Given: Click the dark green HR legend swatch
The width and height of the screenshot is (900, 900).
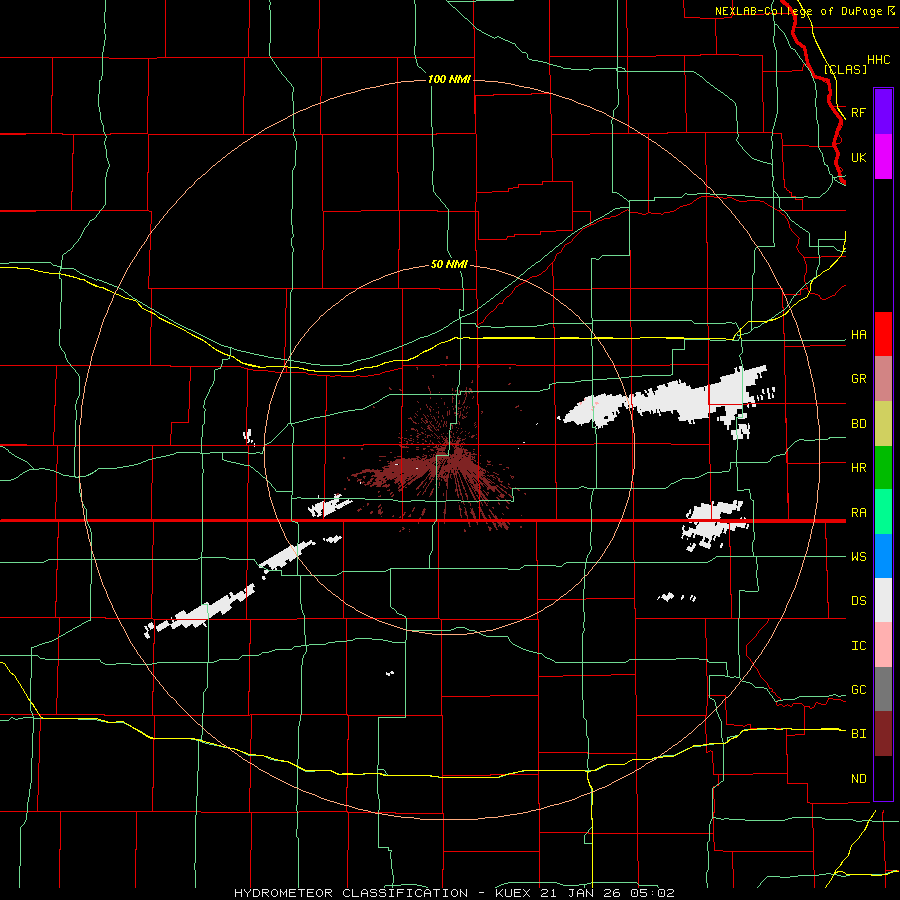Looking at the screenshot, I should pos(883,468).
